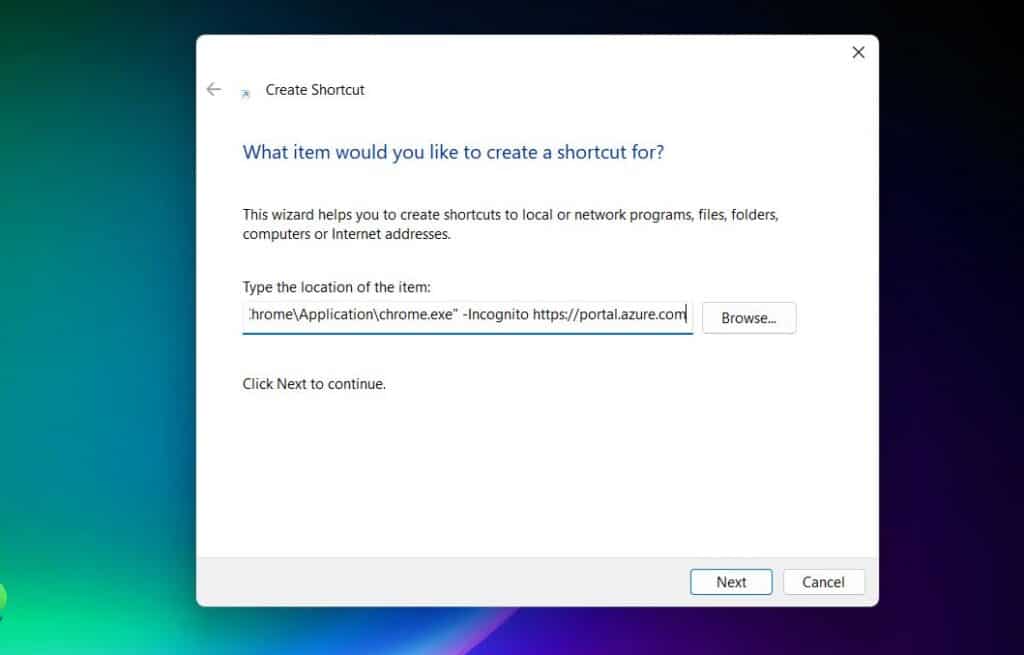Click into the item location text field
This screenshot has height=655, width=1024.
click(468, 316)
